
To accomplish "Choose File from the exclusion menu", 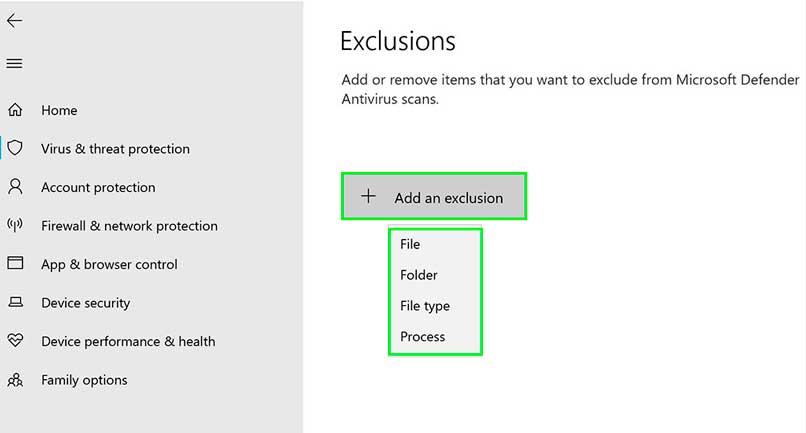I will tap(410, 244).
